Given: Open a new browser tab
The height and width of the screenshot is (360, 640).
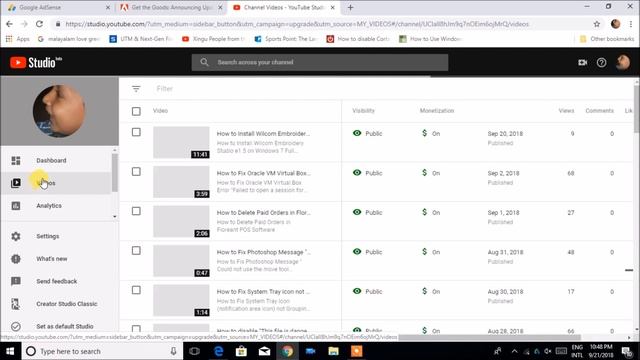Looking at the screenshot, I should coord(351,7).
